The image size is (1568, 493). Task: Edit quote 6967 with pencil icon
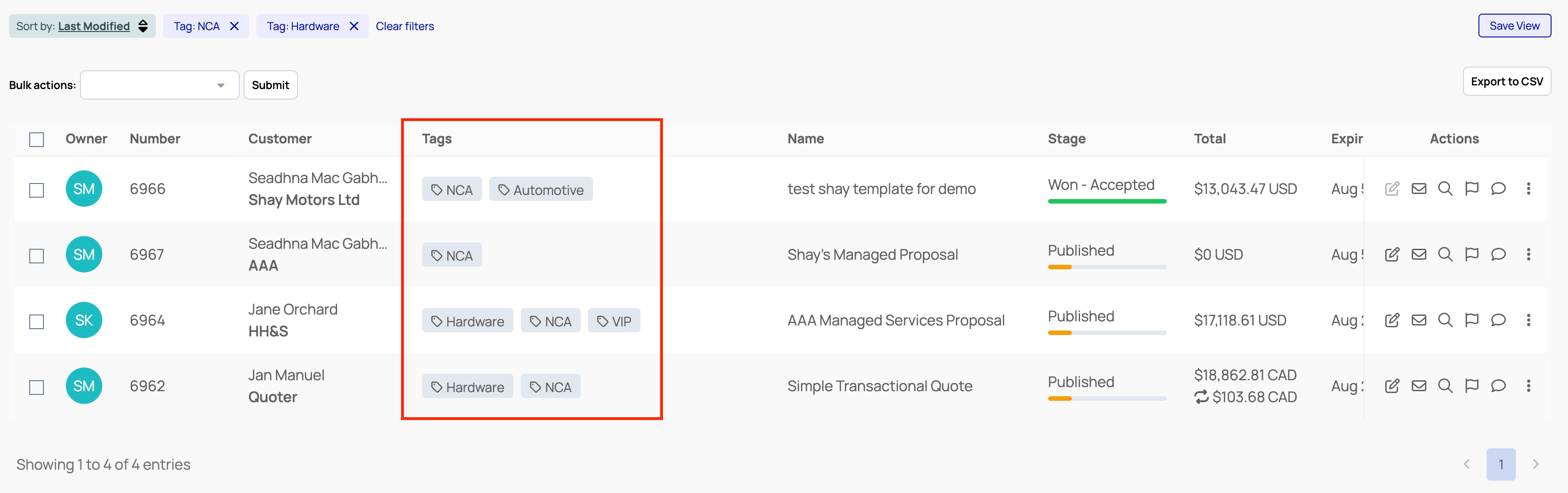click(x=1392, y=254)
